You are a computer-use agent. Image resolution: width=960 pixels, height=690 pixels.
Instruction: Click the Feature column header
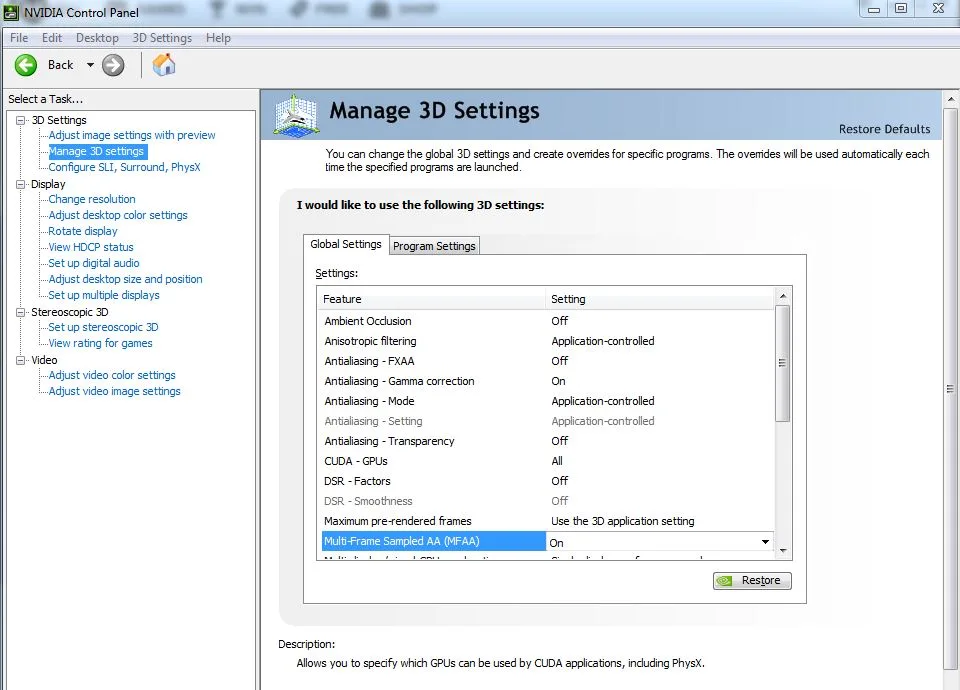[x=431, y=299]
